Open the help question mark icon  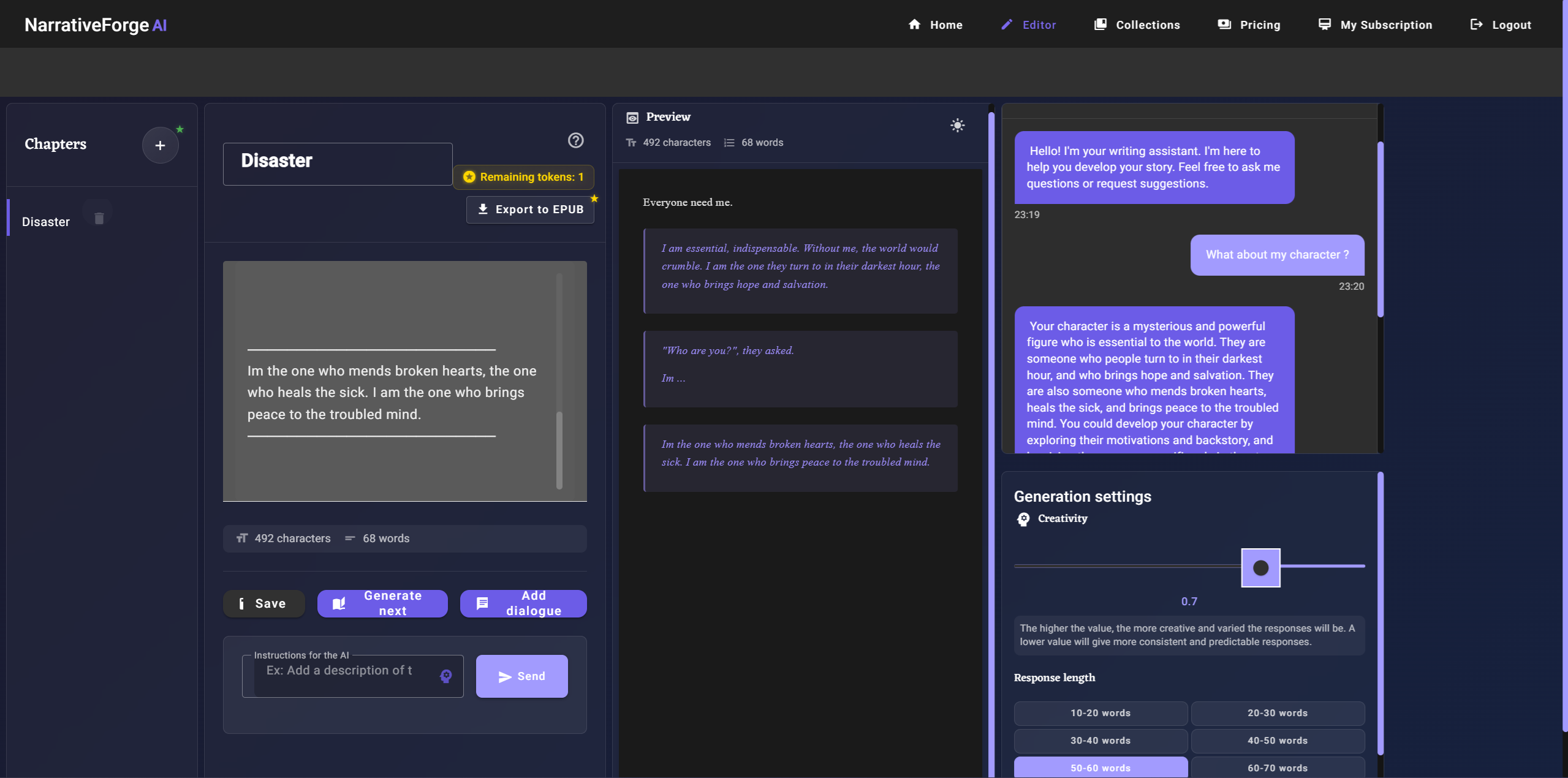point(575,140)
